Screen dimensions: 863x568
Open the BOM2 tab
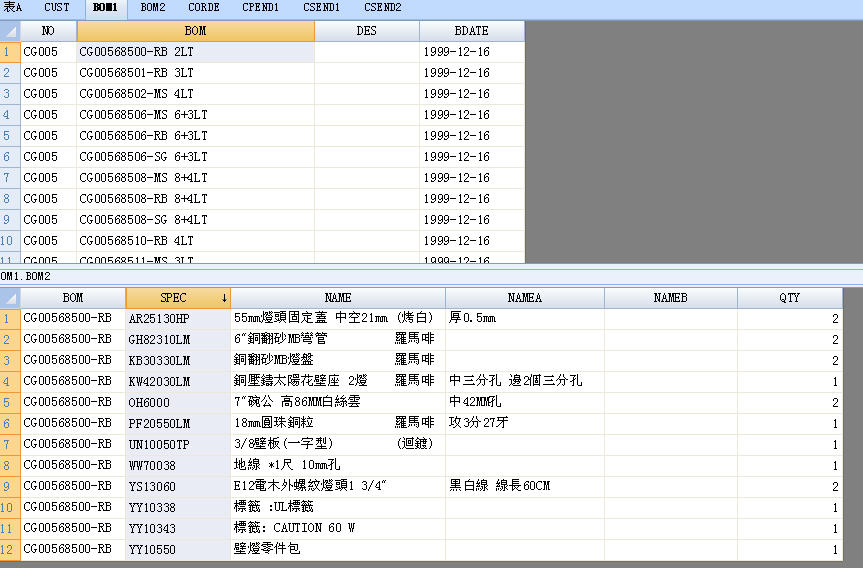point(153,8)
